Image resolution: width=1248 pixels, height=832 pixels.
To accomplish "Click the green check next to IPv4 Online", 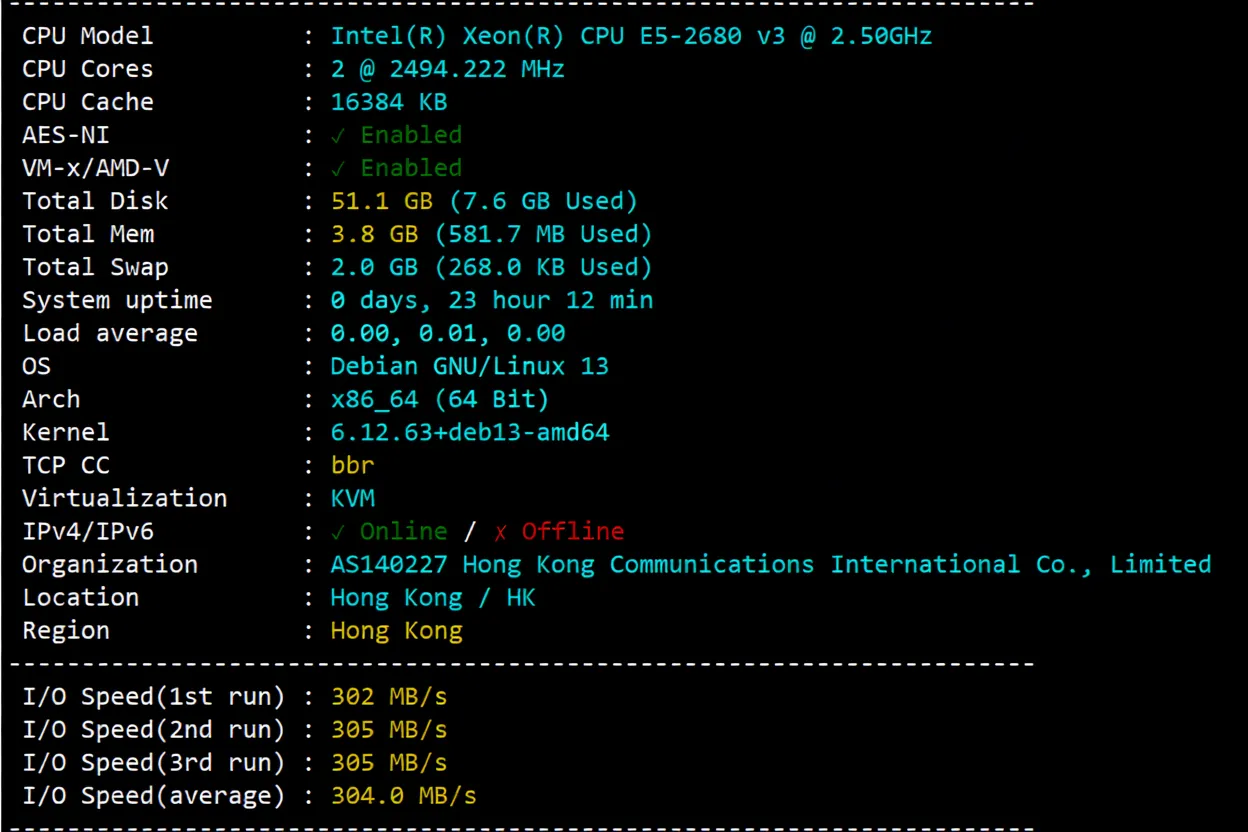I will (339, 531).
